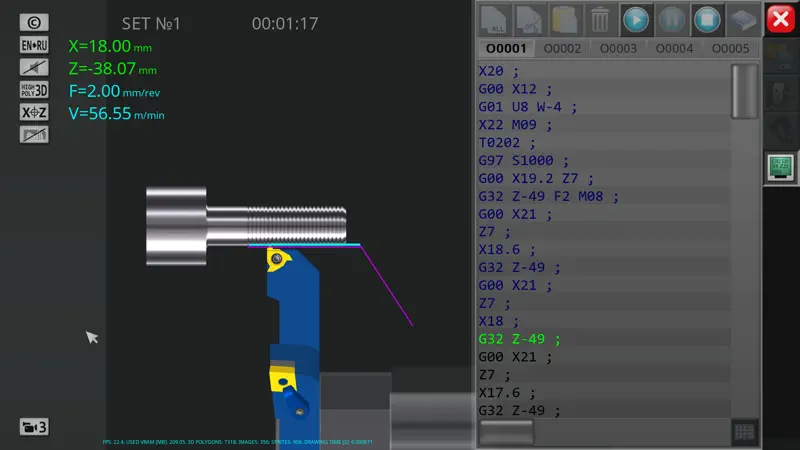800x450 pixels.
Task: Switch camera view with camera 3 button
Action: click(34, 427)
